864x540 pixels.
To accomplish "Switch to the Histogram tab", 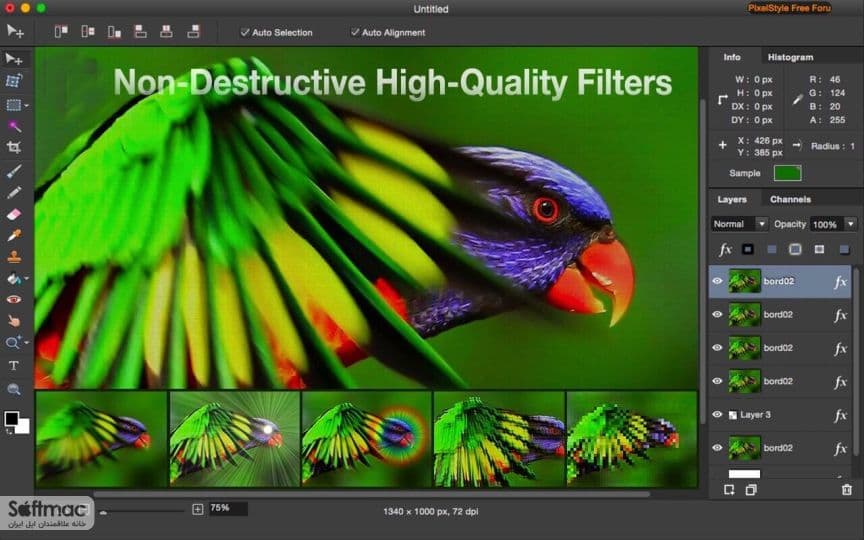I will 790,57.
